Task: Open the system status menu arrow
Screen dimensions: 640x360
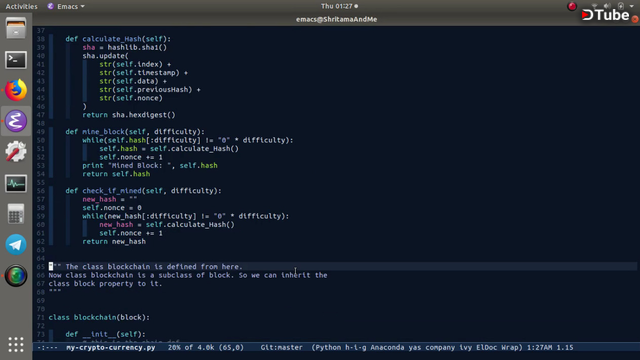Action: [631, 6]
